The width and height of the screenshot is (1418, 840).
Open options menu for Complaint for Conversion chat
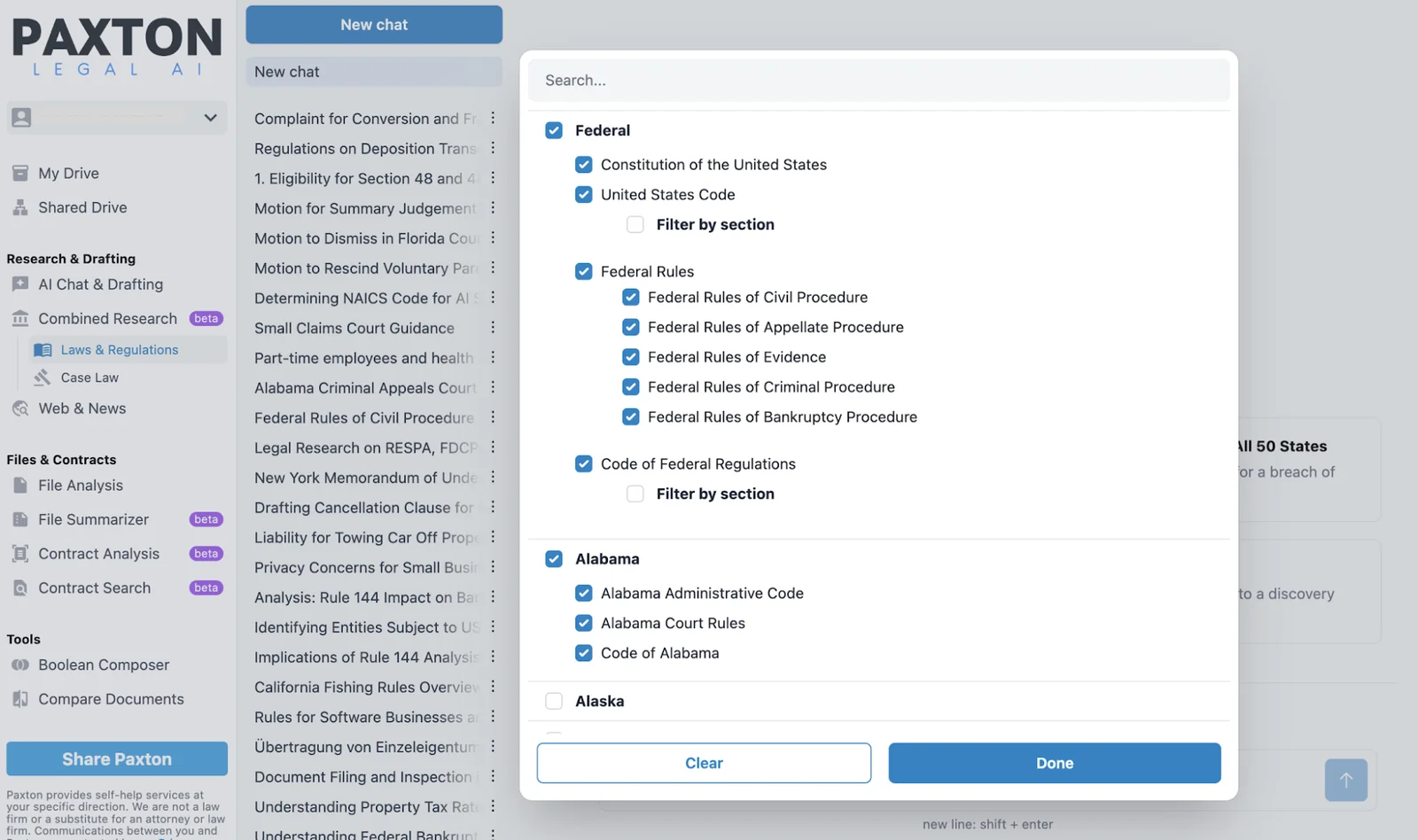point(493,118)
